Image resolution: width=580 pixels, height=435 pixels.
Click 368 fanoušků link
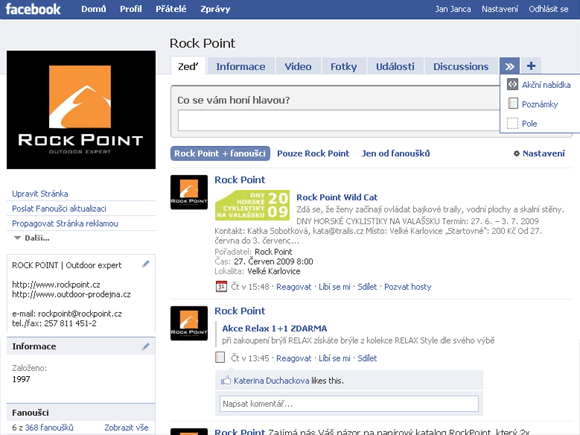point(49,428)
